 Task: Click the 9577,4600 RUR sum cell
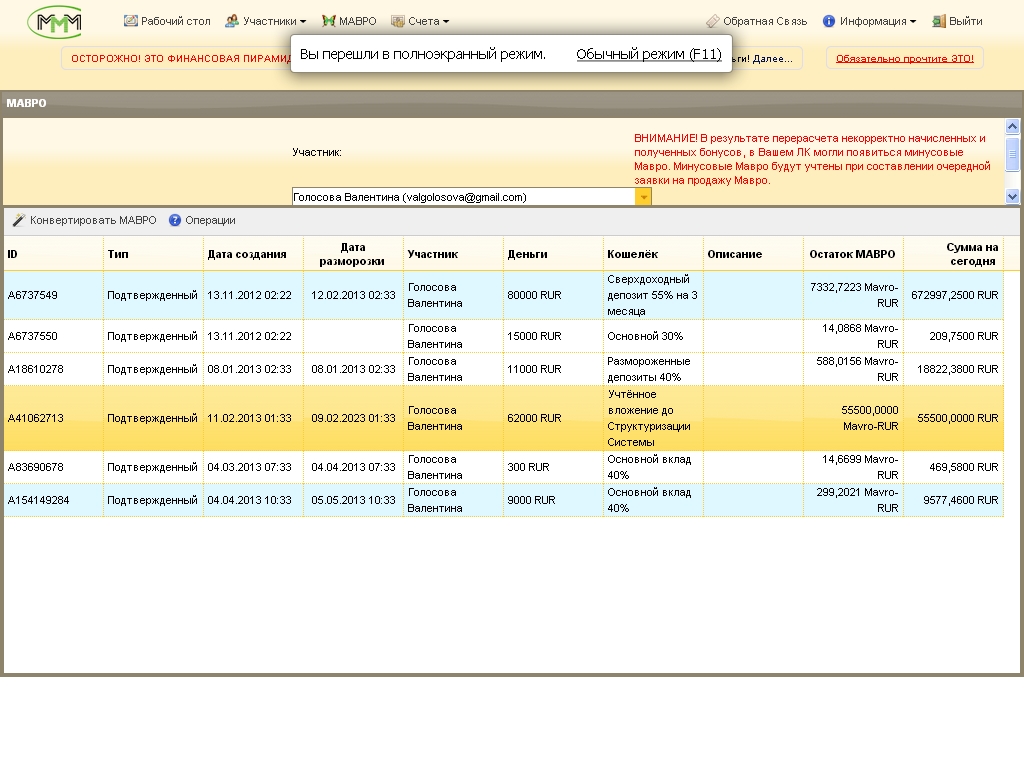click(x=953, y=500)
